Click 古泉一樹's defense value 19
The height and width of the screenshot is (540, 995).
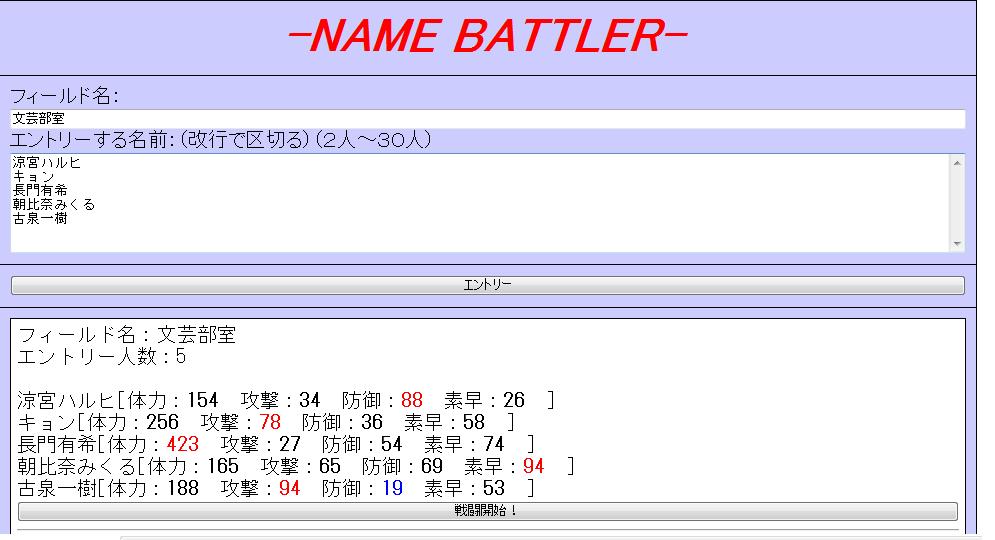pos(392,489)
